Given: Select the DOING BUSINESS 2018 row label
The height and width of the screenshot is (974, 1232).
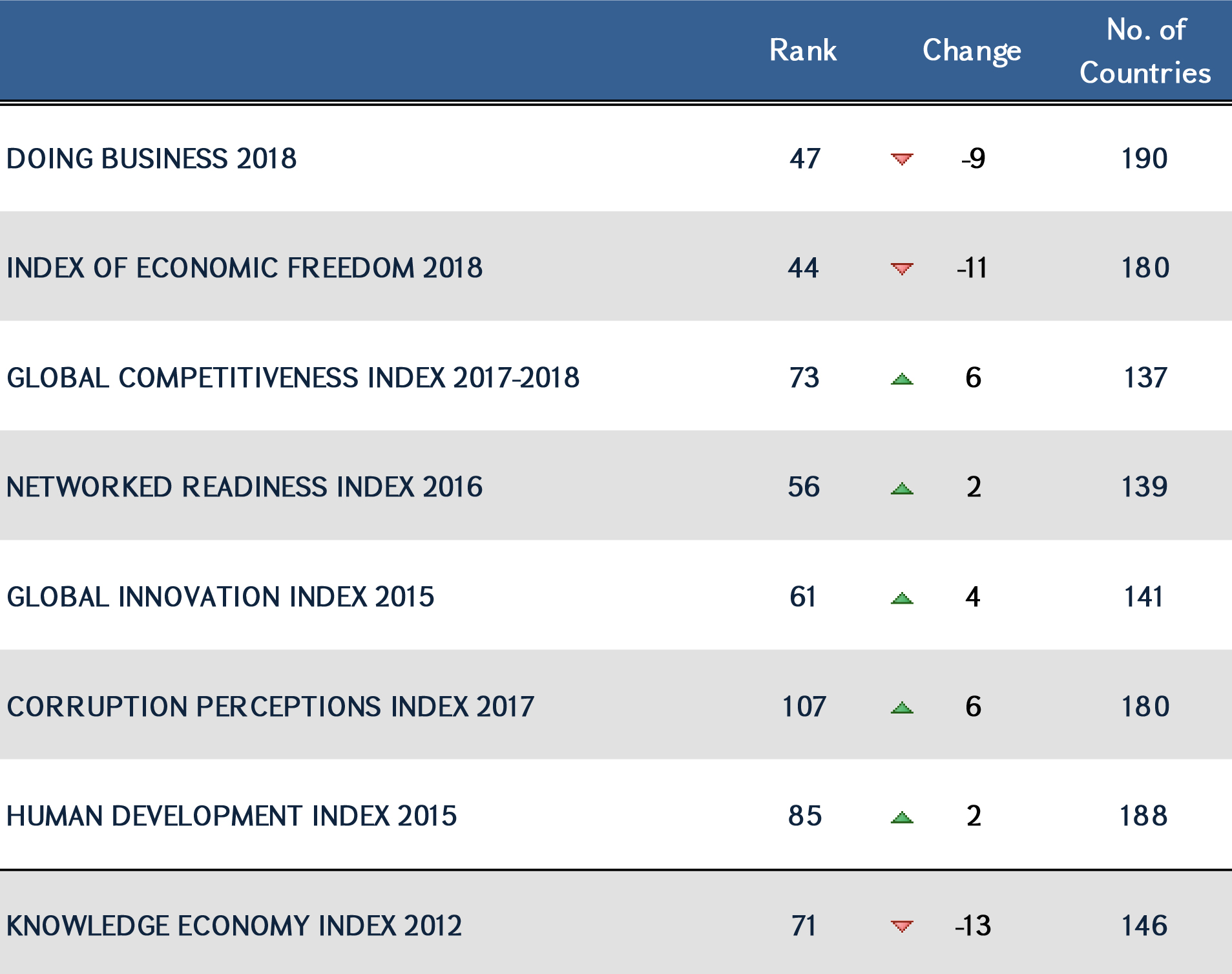Looking at the screenshot, I should pos(152,159).
